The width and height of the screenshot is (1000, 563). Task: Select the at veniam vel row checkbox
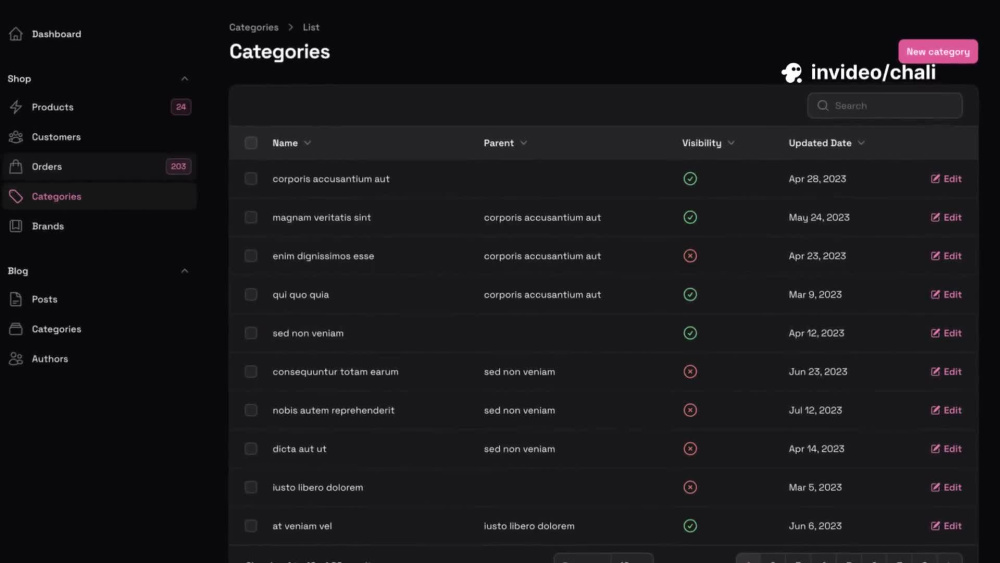click(x=251, y=526)
